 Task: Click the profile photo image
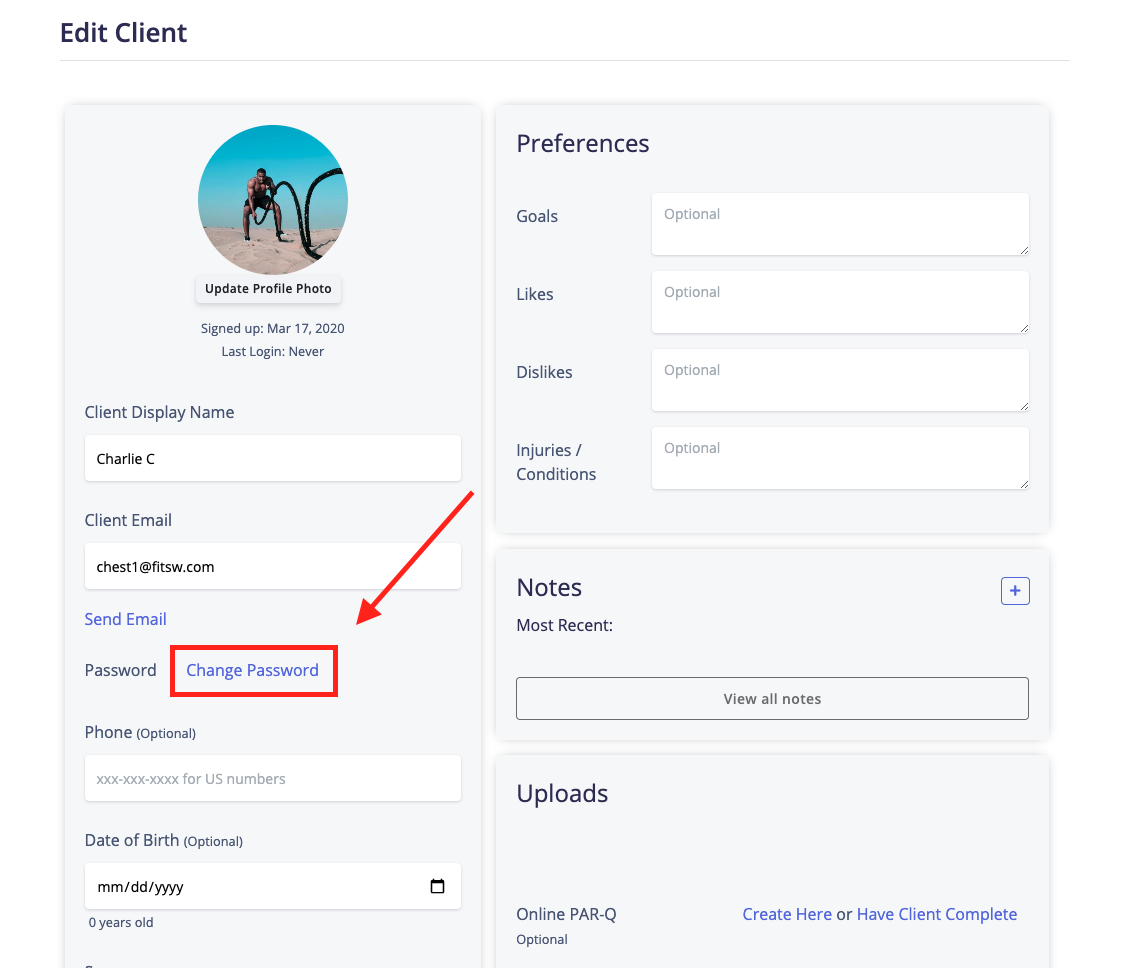click(x=272, y=199)
